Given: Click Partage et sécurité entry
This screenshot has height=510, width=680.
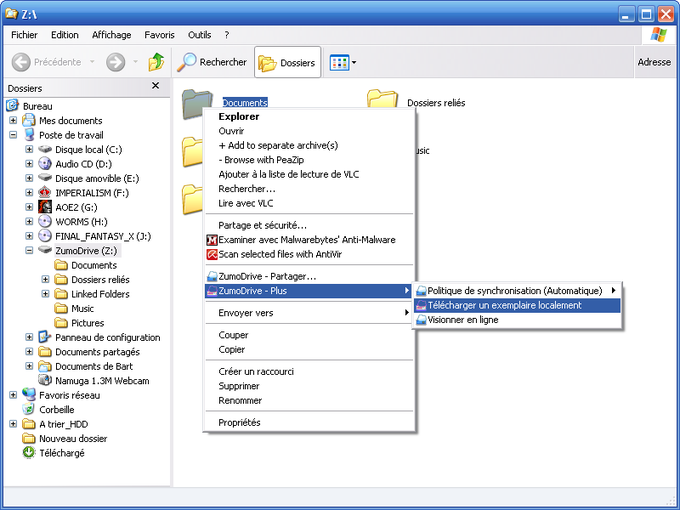Looking at the screenshot, I should 309,225.
